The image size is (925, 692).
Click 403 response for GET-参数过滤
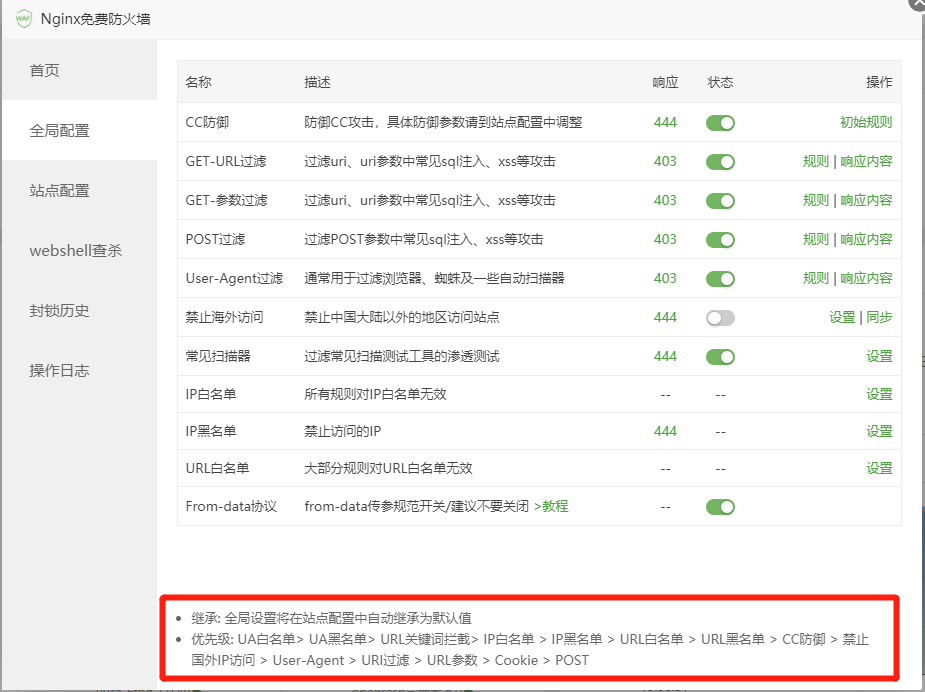[665, 200]
